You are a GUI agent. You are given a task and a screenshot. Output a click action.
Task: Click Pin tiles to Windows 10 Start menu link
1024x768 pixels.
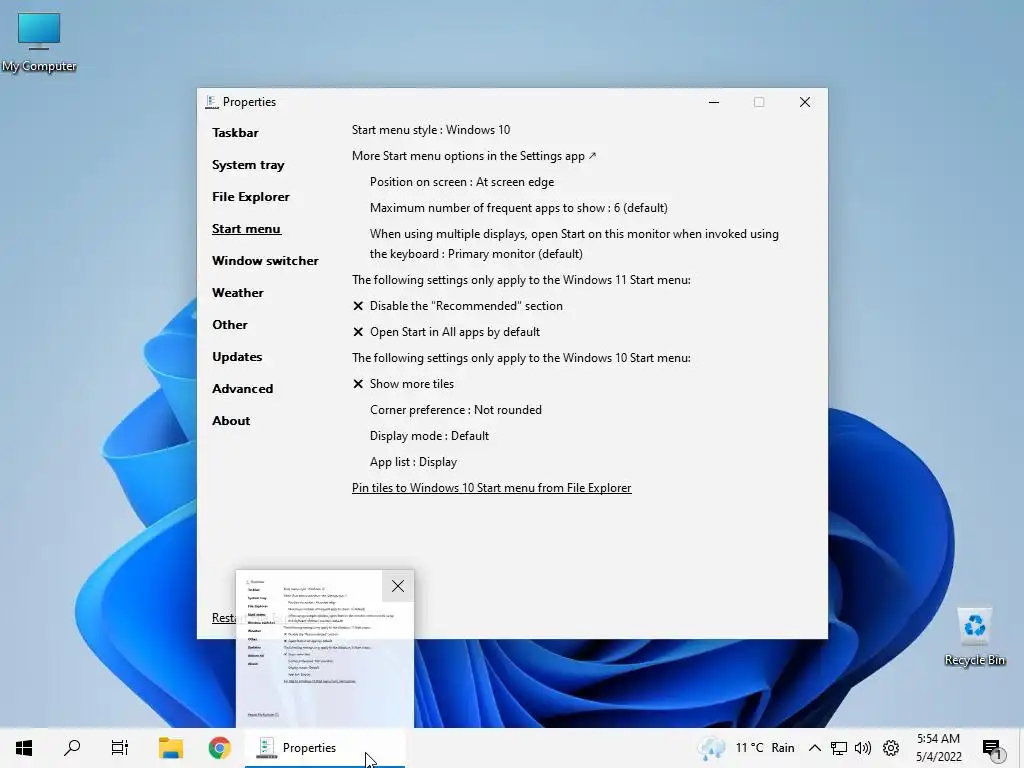click(x=491, y=488)
